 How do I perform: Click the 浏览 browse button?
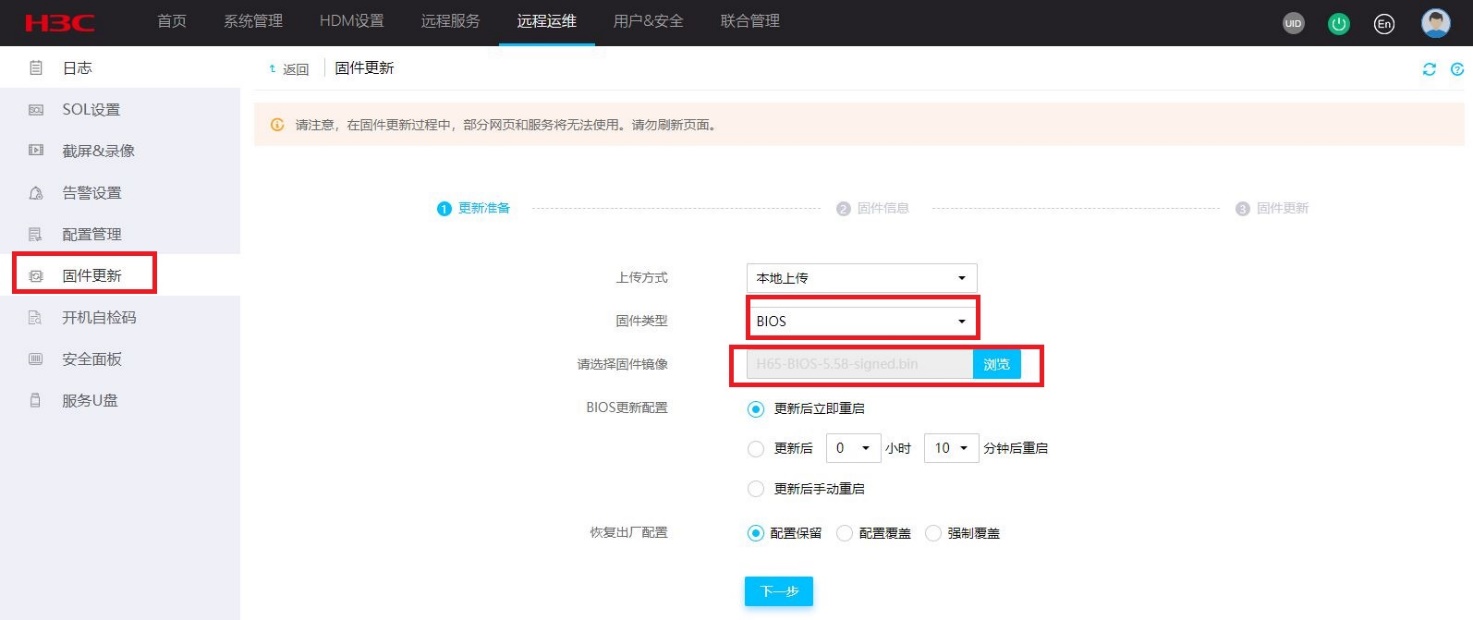click(x=997, y=364)
